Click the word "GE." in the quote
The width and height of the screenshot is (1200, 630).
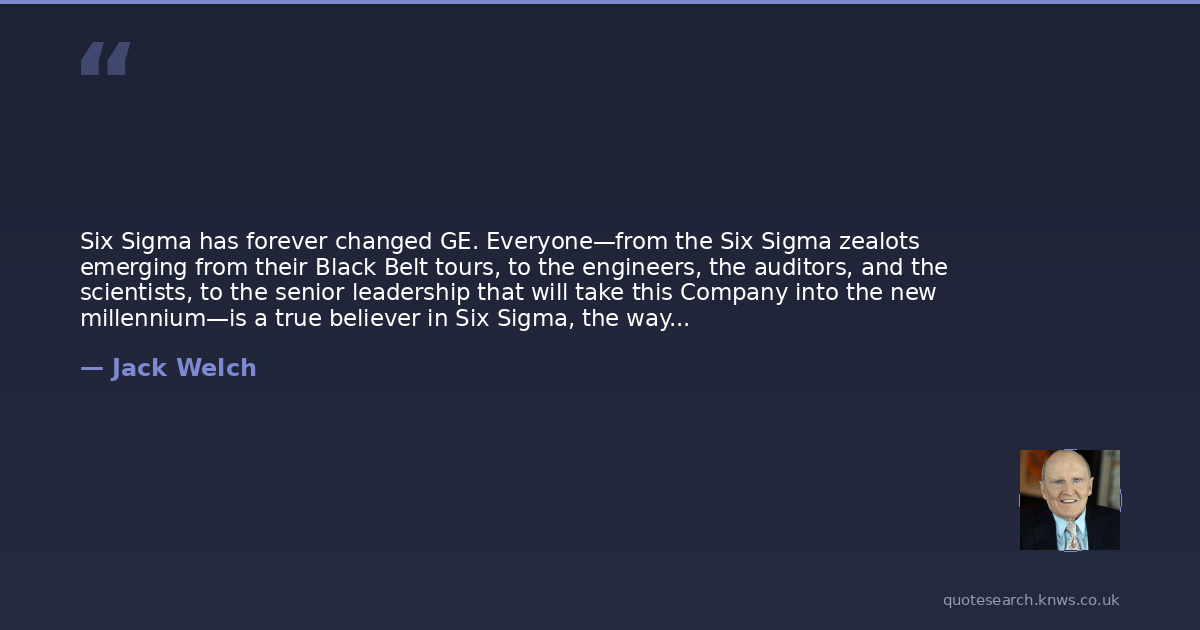459,242
